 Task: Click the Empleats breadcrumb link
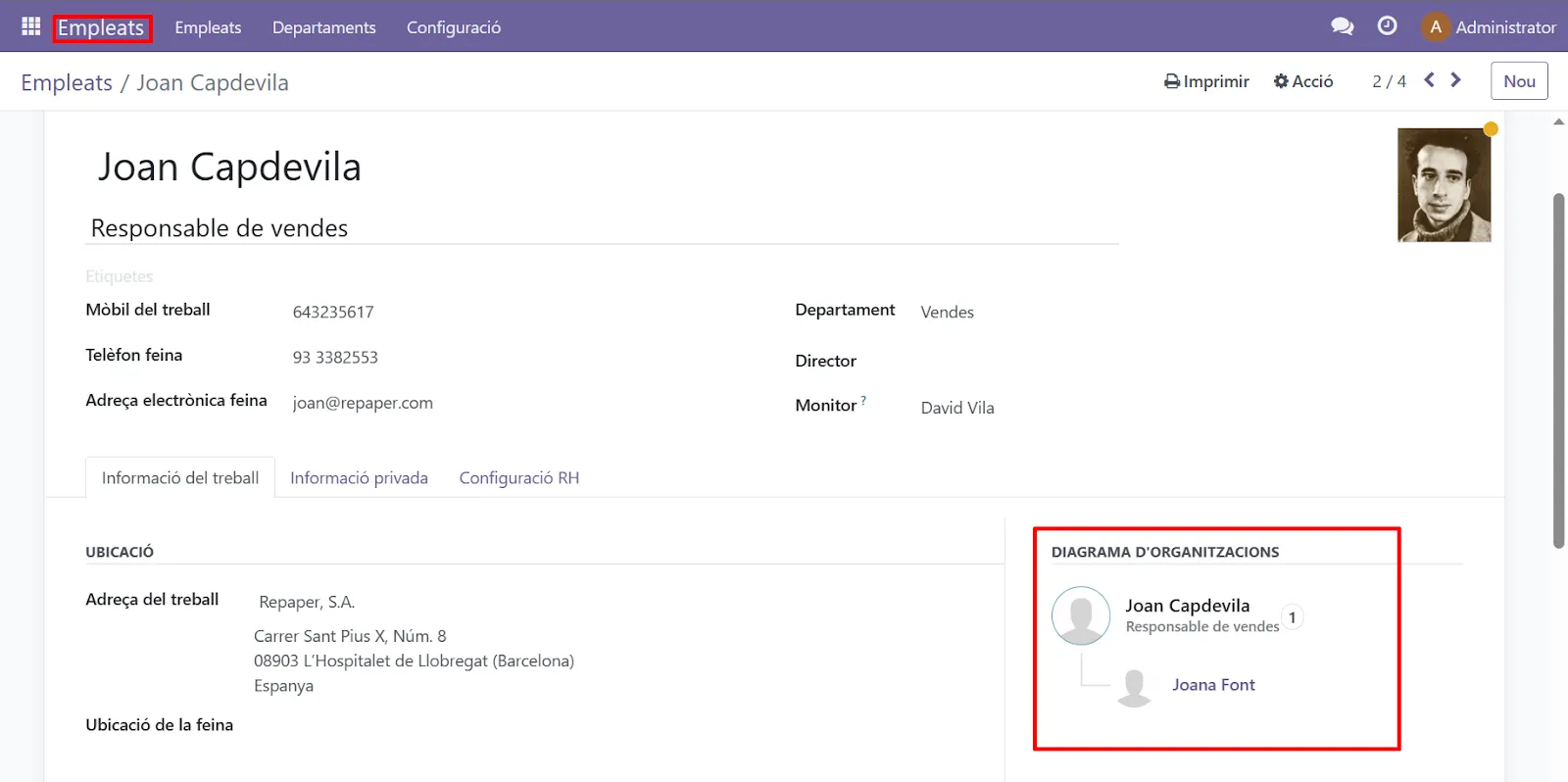tap(67, 83)
